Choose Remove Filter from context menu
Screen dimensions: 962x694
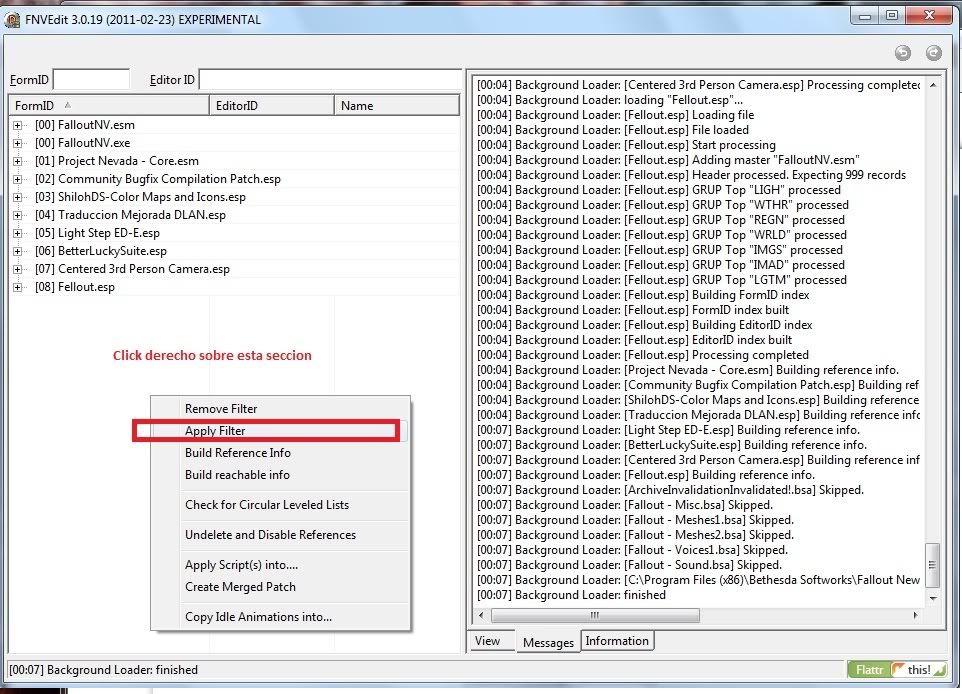280,409
